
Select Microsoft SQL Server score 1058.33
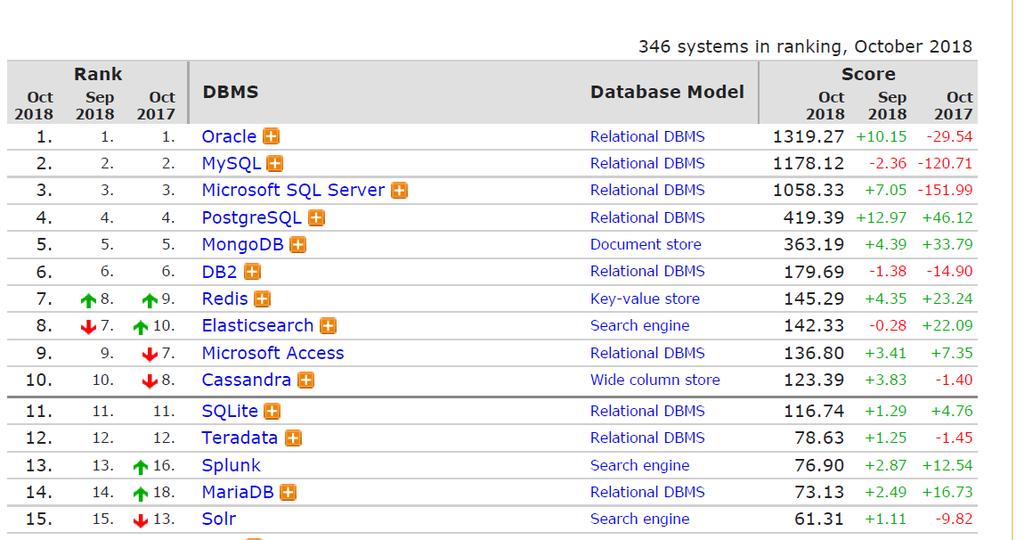[x=808, y=190]
